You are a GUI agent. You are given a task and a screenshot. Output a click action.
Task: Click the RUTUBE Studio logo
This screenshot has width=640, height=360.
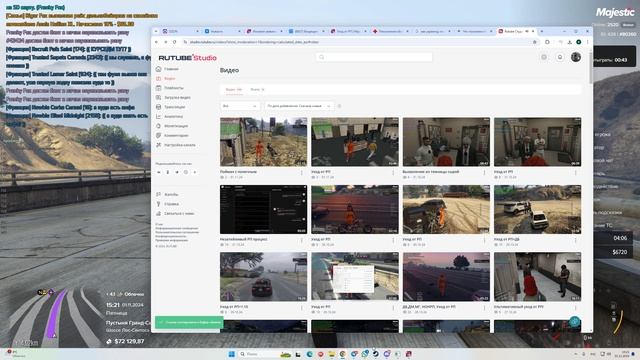[x=187, y=58]
